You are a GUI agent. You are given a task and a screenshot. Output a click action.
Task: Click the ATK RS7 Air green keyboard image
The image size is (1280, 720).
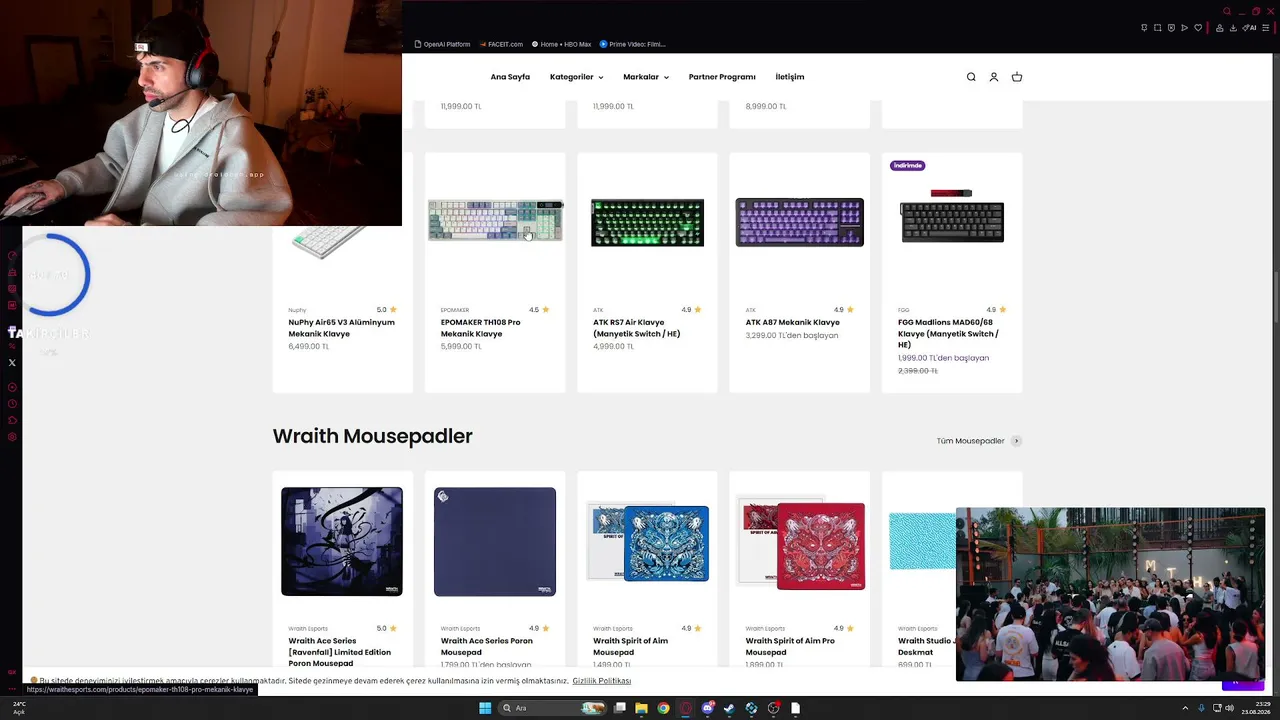coord(647,222)
